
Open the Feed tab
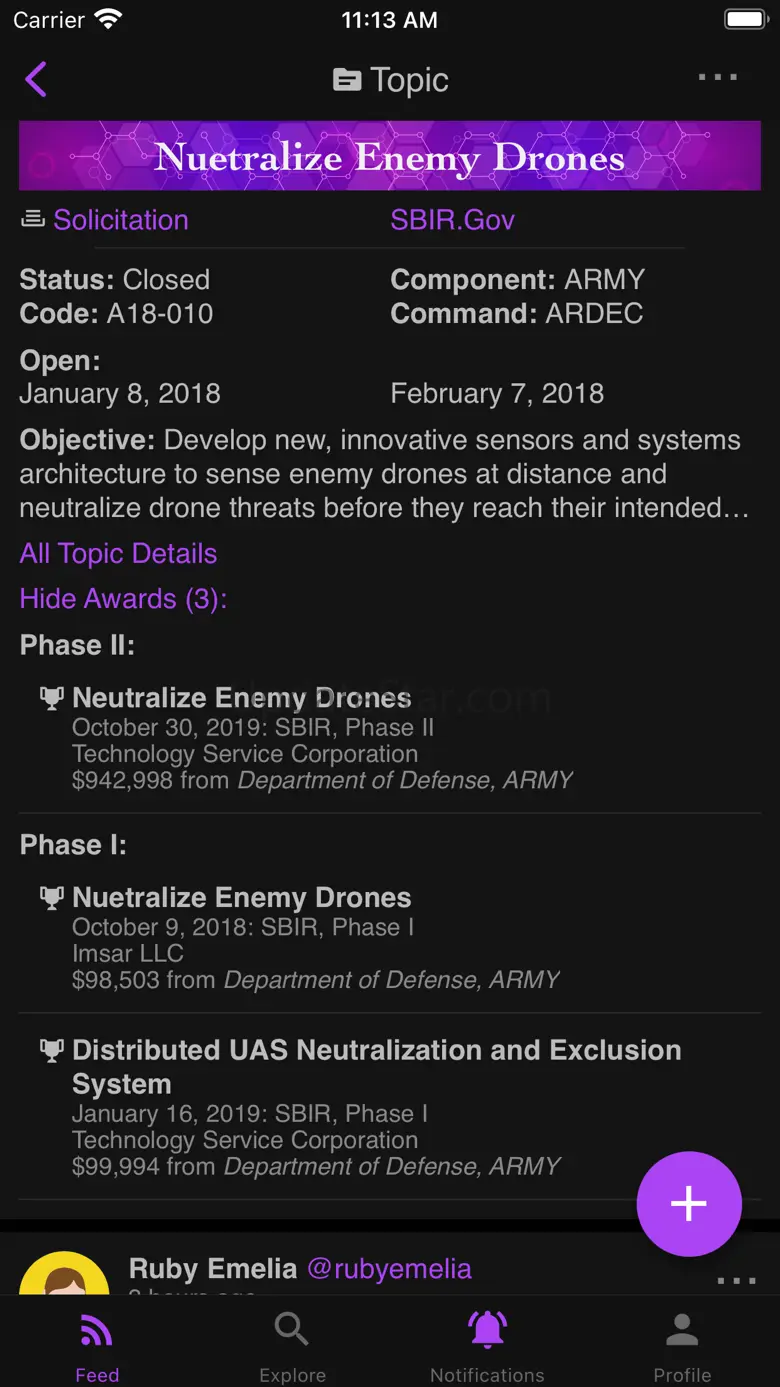pyautogui.click(x=97, y=1345)
